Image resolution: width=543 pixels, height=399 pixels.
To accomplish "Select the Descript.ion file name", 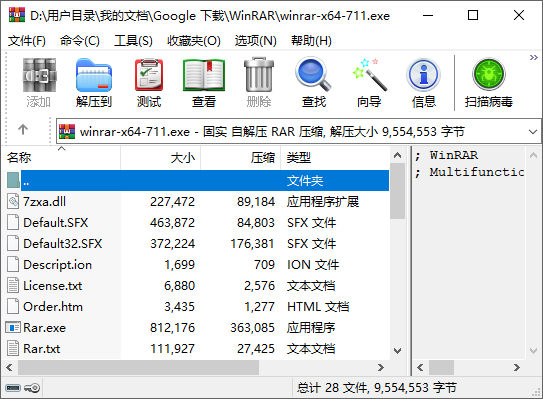I will (x=57, y=265).
